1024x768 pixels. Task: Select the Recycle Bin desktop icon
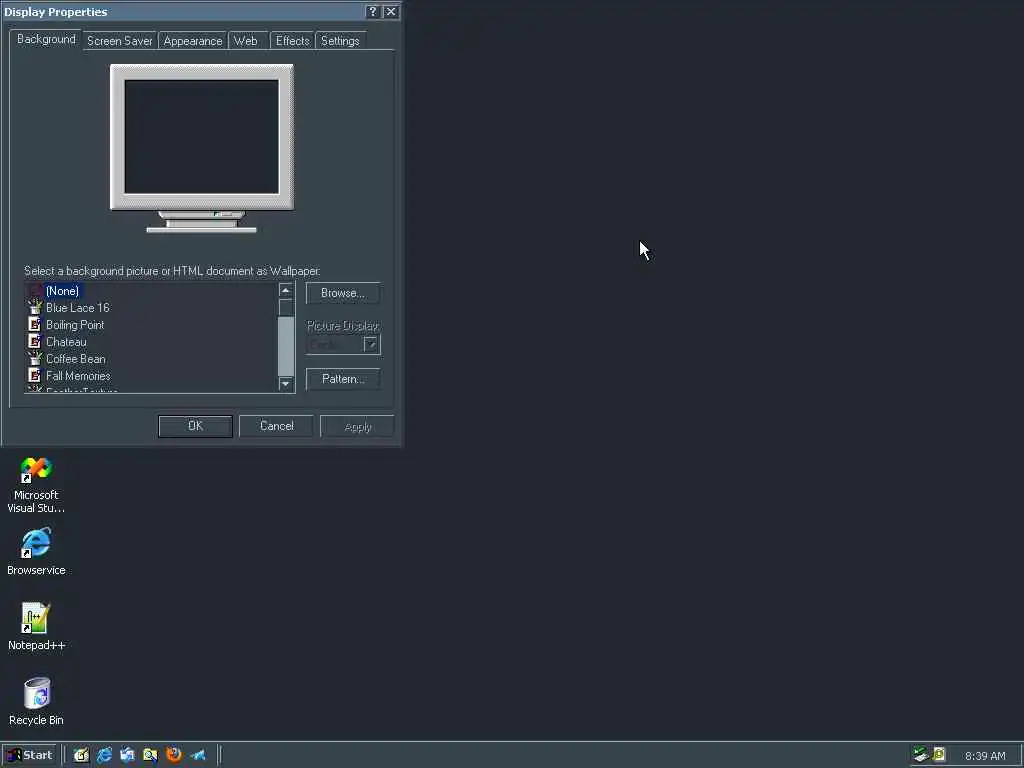pyautogui.click(x=36, y=701)
